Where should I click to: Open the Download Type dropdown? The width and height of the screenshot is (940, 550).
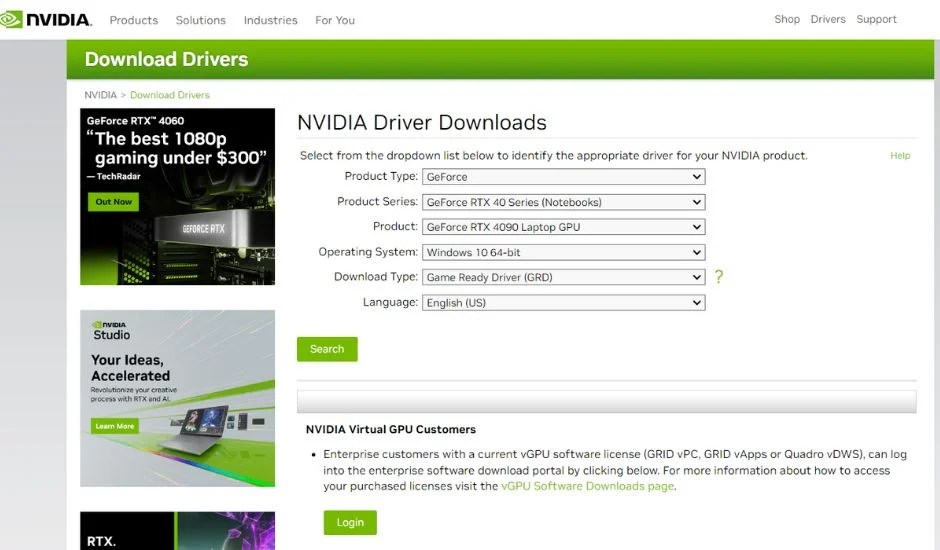pyautogui.click(x=564, y=277)
